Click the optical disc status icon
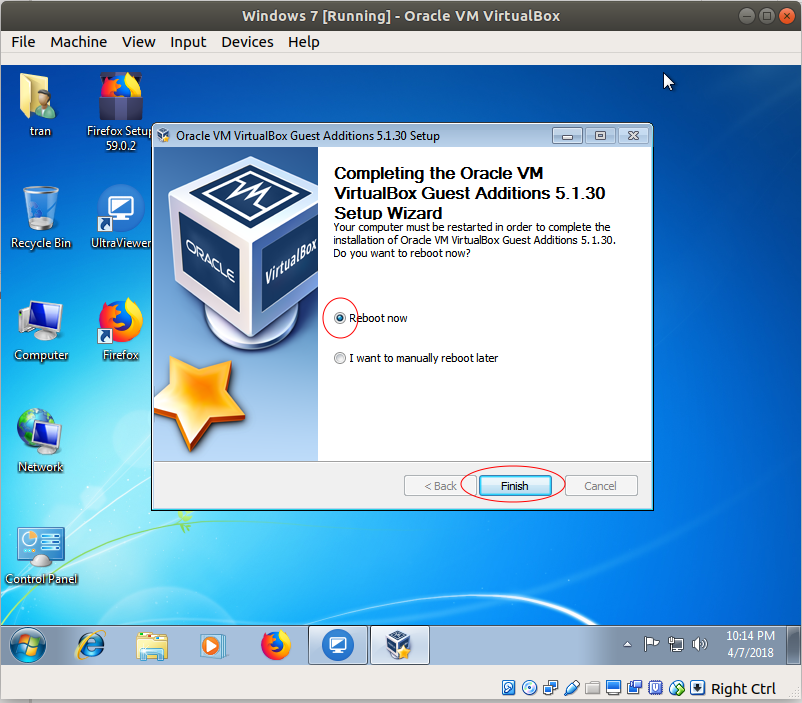Image resolution: width=802 pixels, height=703 pixels. click(x=529, y=688)
